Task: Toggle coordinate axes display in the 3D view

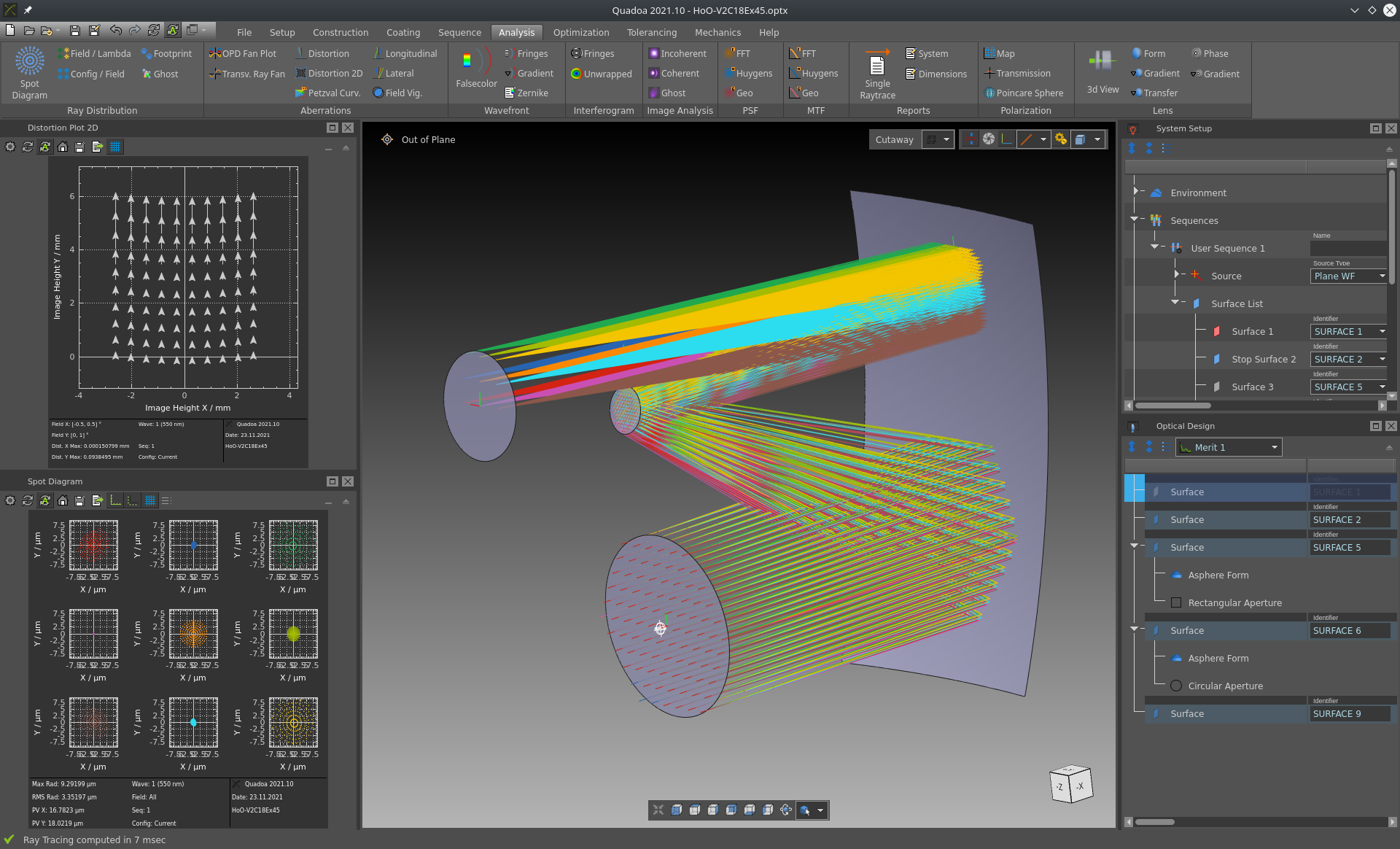Action: coord(1007,139)
